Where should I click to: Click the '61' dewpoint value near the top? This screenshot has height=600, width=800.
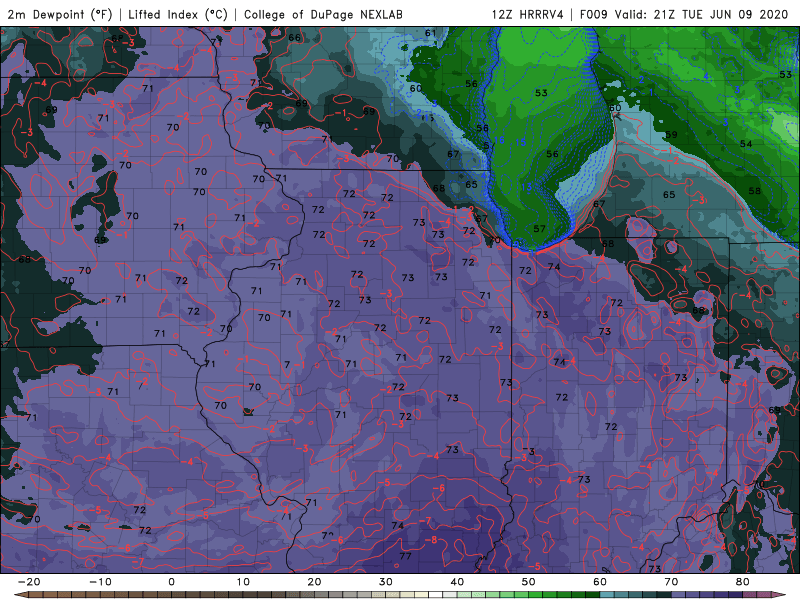pyautogui.click(x=431, y=33)
